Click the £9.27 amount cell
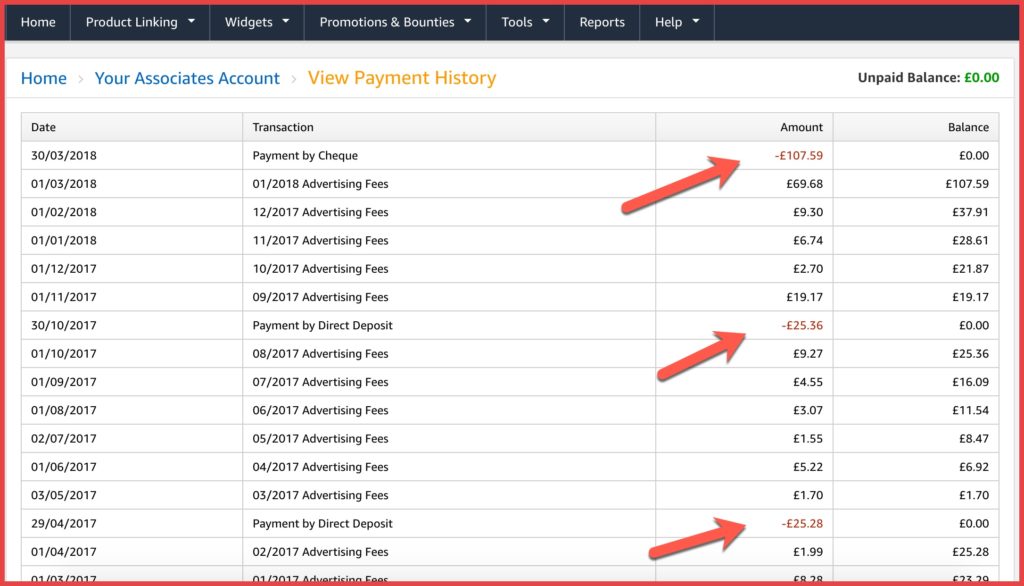The width and height of the screenshot is (1024, 586). (744, 353)
